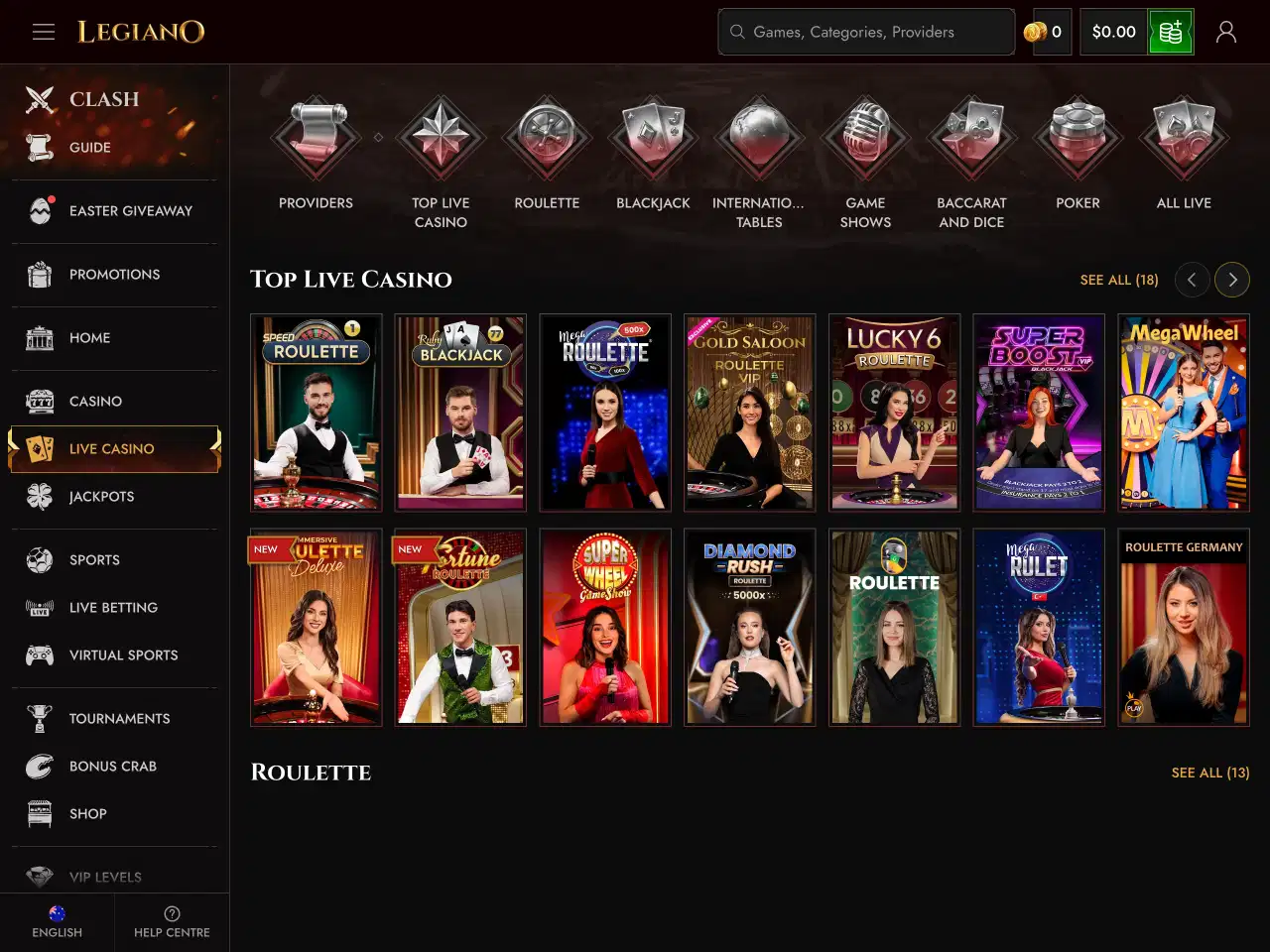The height and width of the screenshot is (952, 1270).
Task: Open the Easter Giveaway sidebar item
Action: click(x=114, y=210)
